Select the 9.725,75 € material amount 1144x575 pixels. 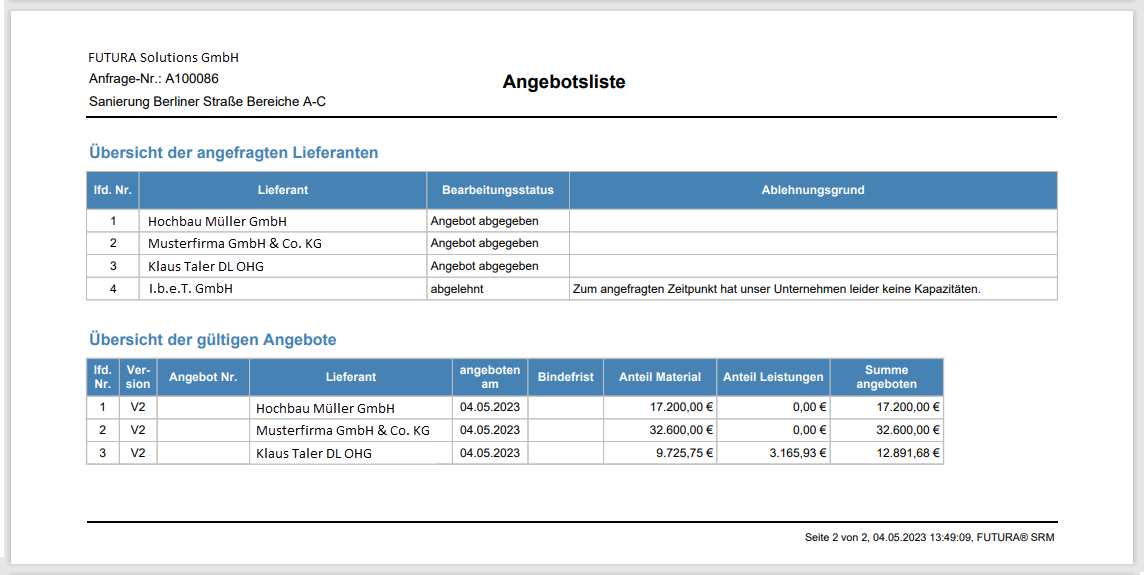pyautogui.click(x=684, y=453)
